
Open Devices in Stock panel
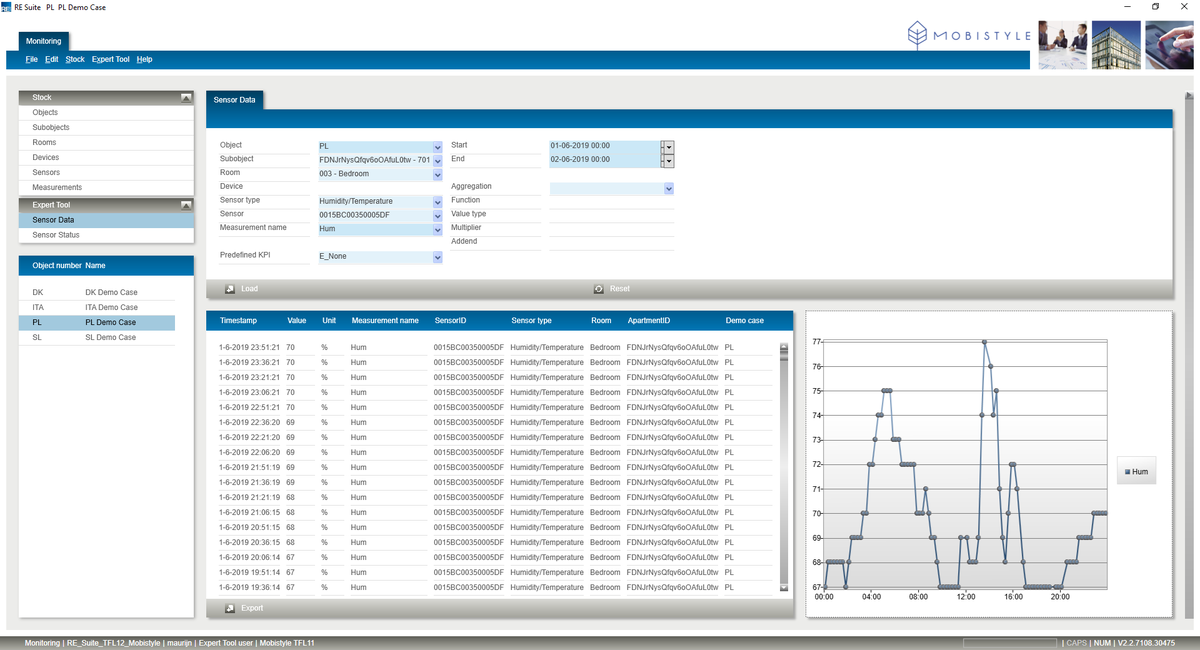[x=106, y=158]
